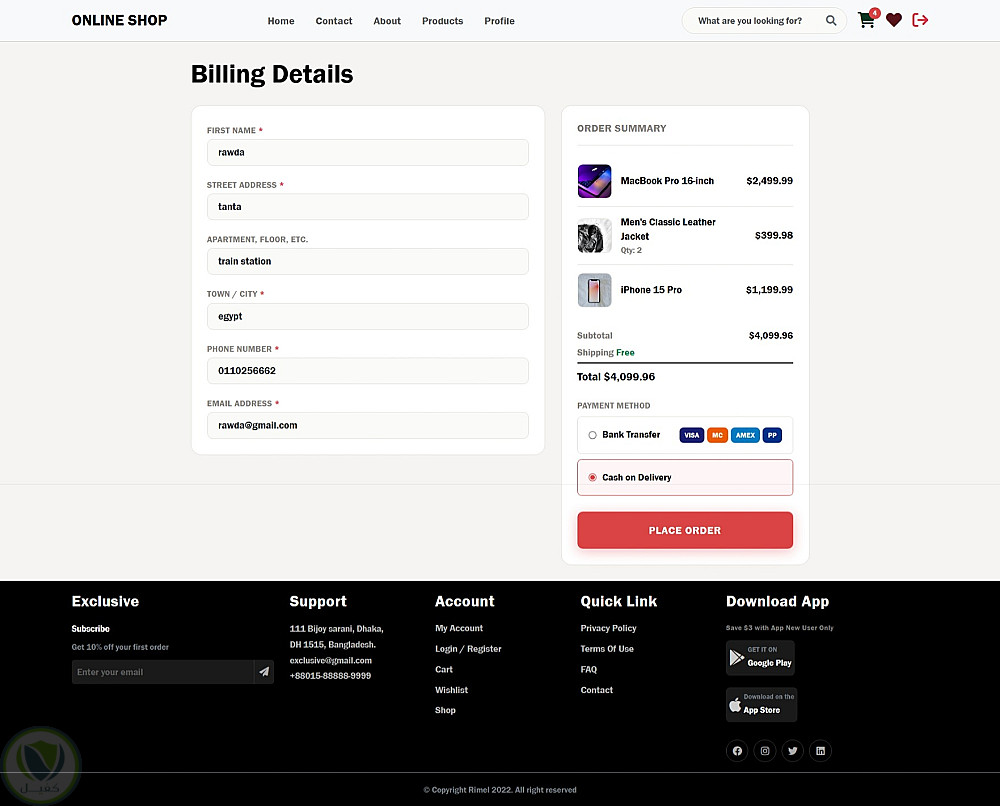Viewport: 1000px width, 806px height.
Task: Click the footer Enter your email field
Action: (x=163, y=672)
